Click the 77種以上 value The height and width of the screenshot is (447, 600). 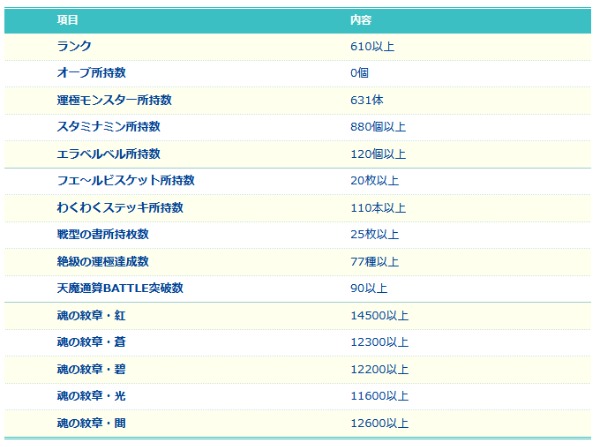pyautogui.click(x=375, y=262)
